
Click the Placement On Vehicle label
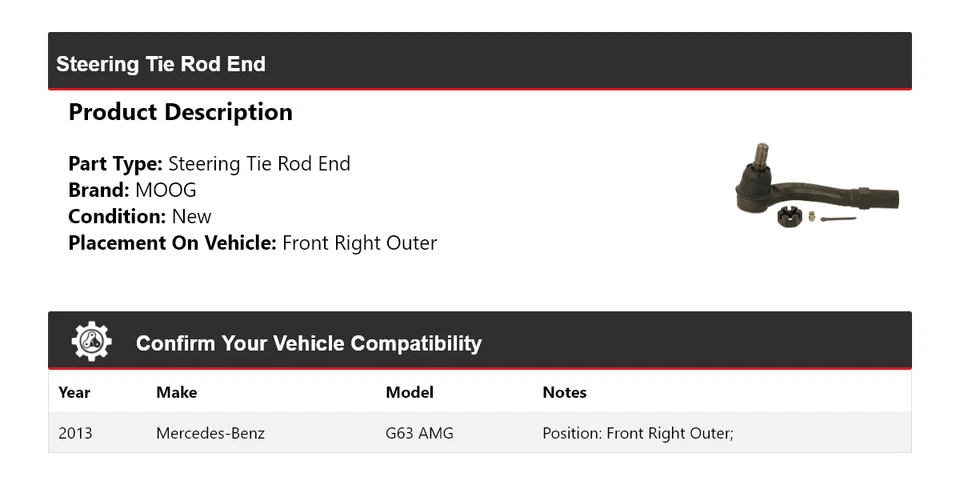point(173,243)
